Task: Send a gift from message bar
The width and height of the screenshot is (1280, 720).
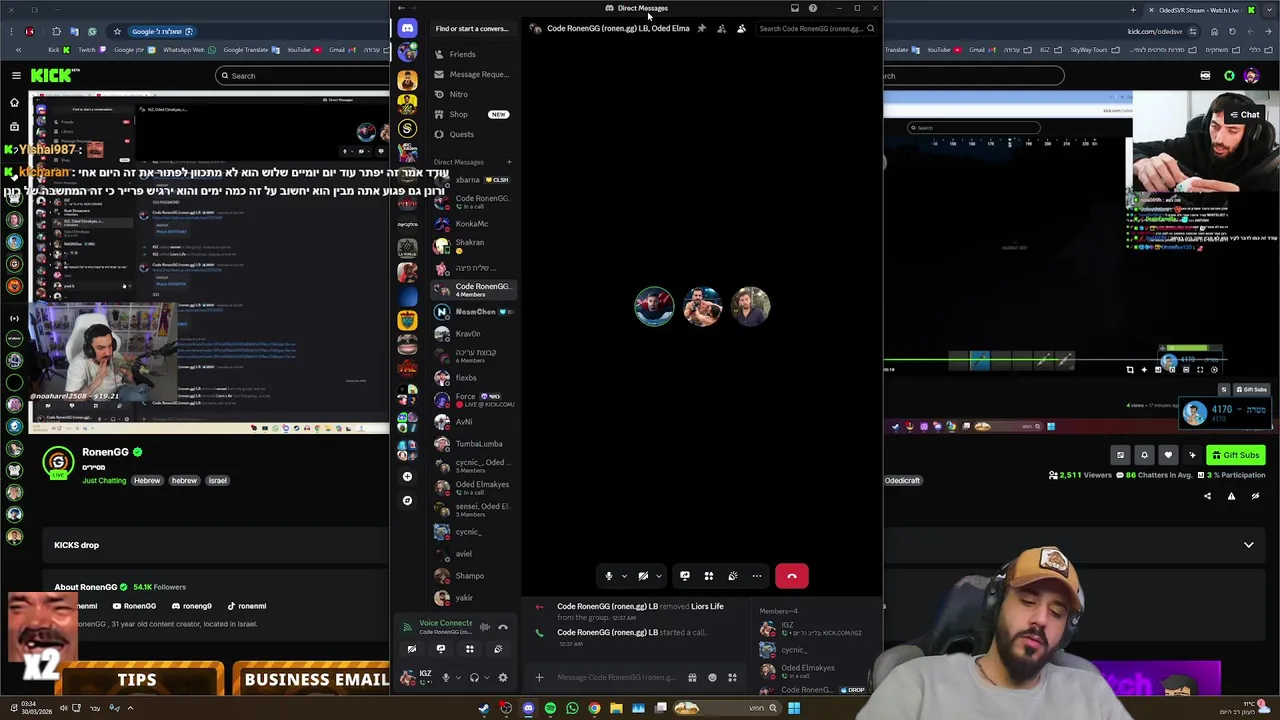Action: click(x=692, y=678)
